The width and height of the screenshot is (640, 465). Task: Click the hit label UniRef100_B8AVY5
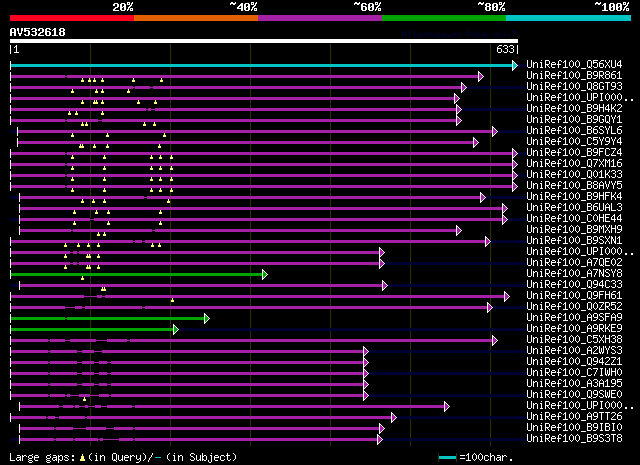tap(574, 186)
